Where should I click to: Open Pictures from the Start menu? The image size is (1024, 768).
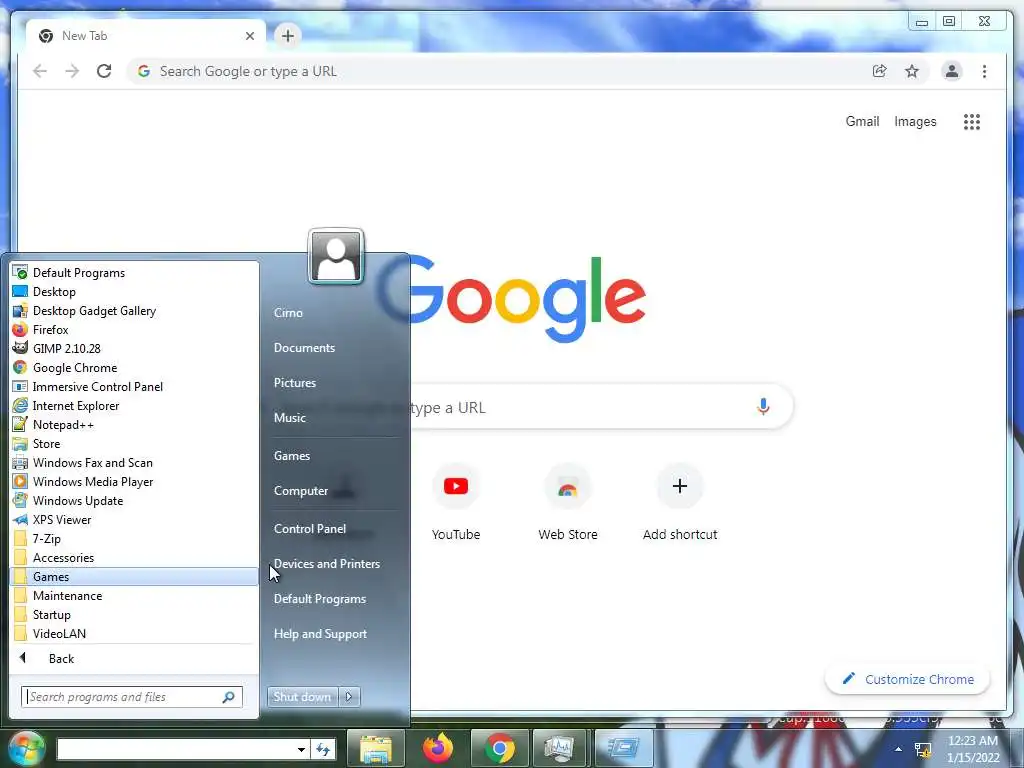point(295,383)
